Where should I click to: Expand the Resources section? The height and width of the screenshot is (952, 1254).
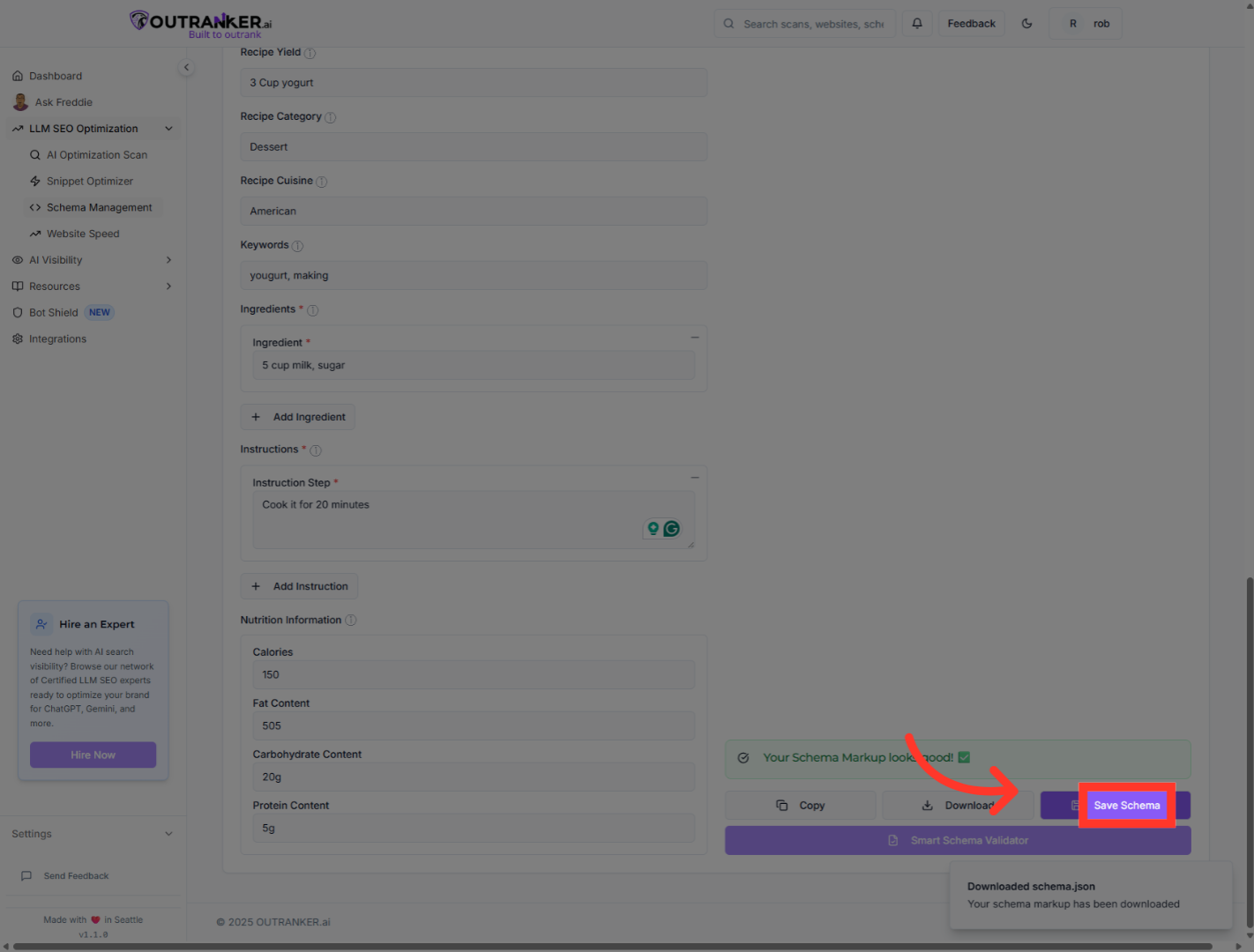click(168, 286)
